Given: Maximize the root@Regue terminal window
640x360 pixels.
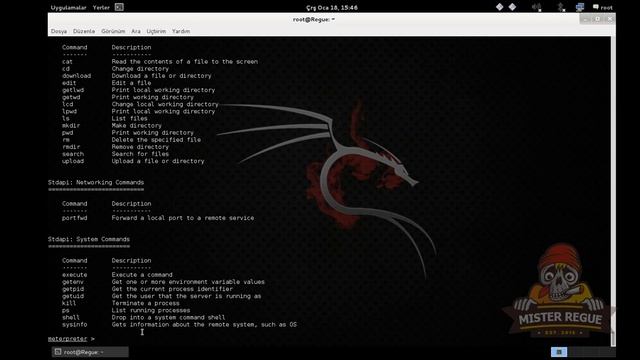Looking at the screenshot, I should pyautogui.click(x=598, y=19).
